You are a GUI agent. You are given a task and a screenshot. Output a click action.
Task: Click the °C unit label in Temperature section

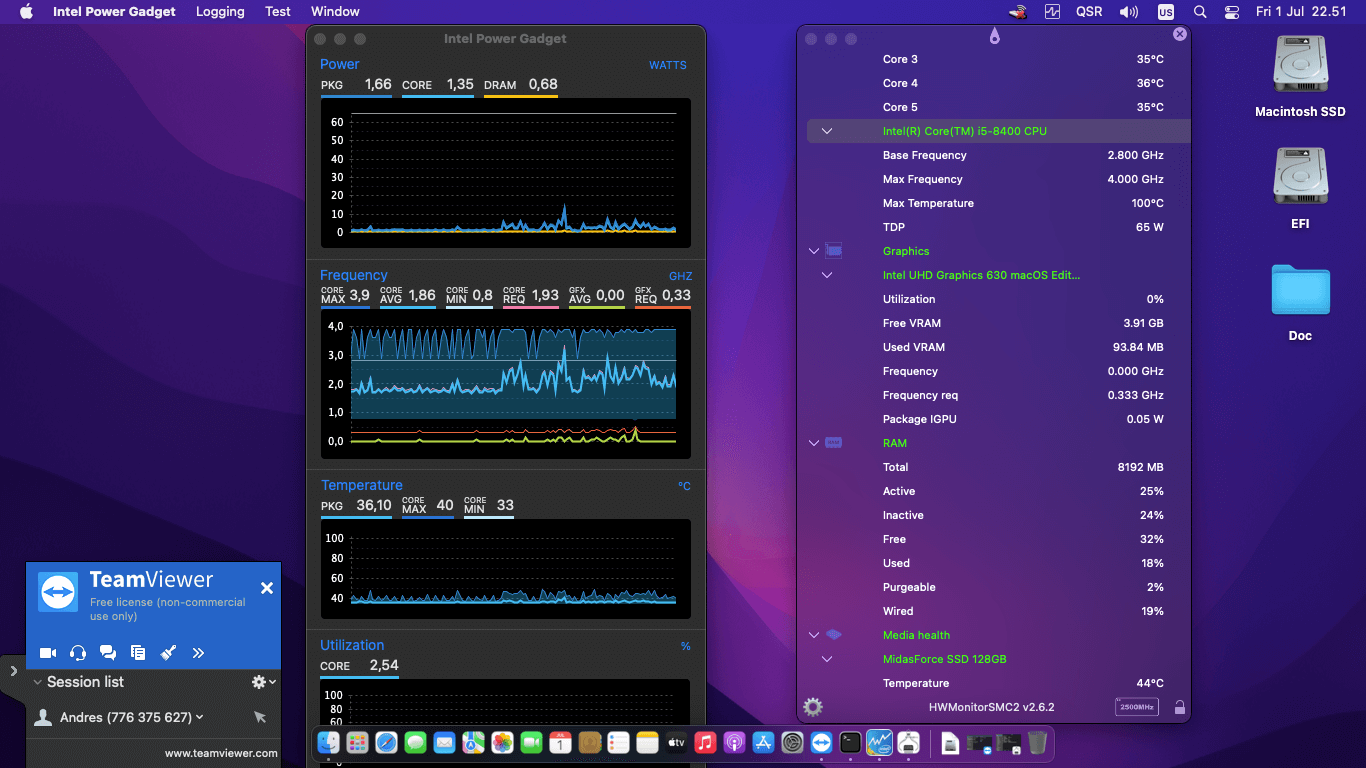pos(684,486)
